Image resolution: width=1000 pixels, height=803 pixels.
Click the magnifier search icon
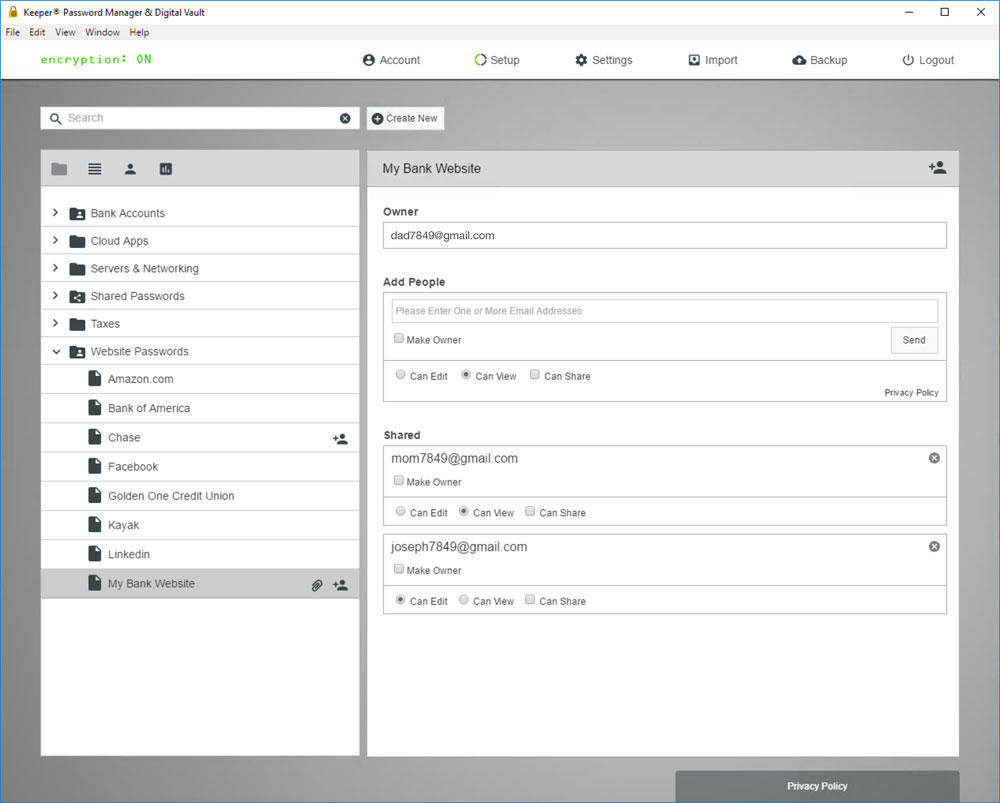point(55,119)
